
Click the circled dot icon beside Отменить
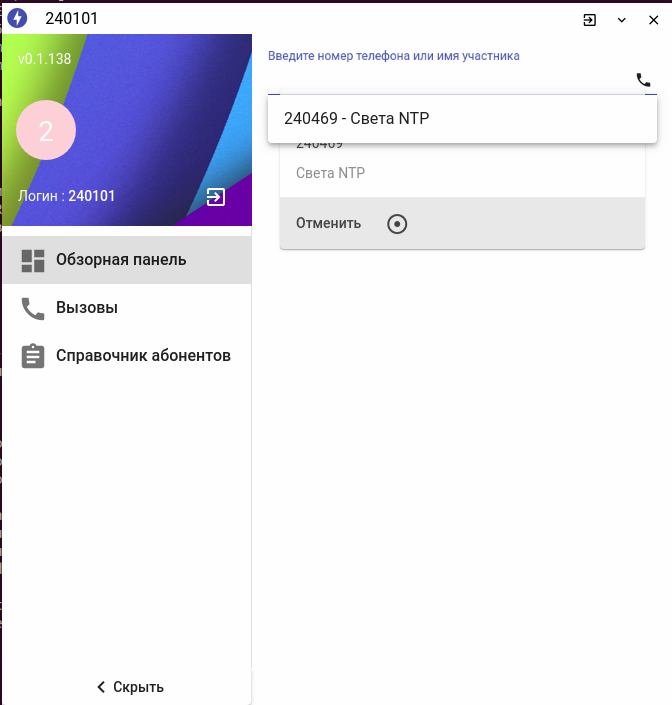[397, 224]
